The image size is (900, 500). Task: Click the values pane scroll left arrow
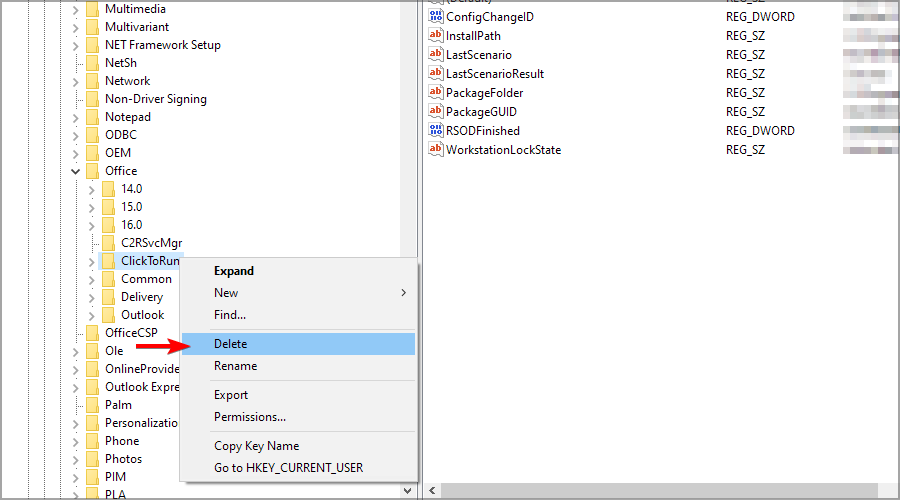coord(432,490)
